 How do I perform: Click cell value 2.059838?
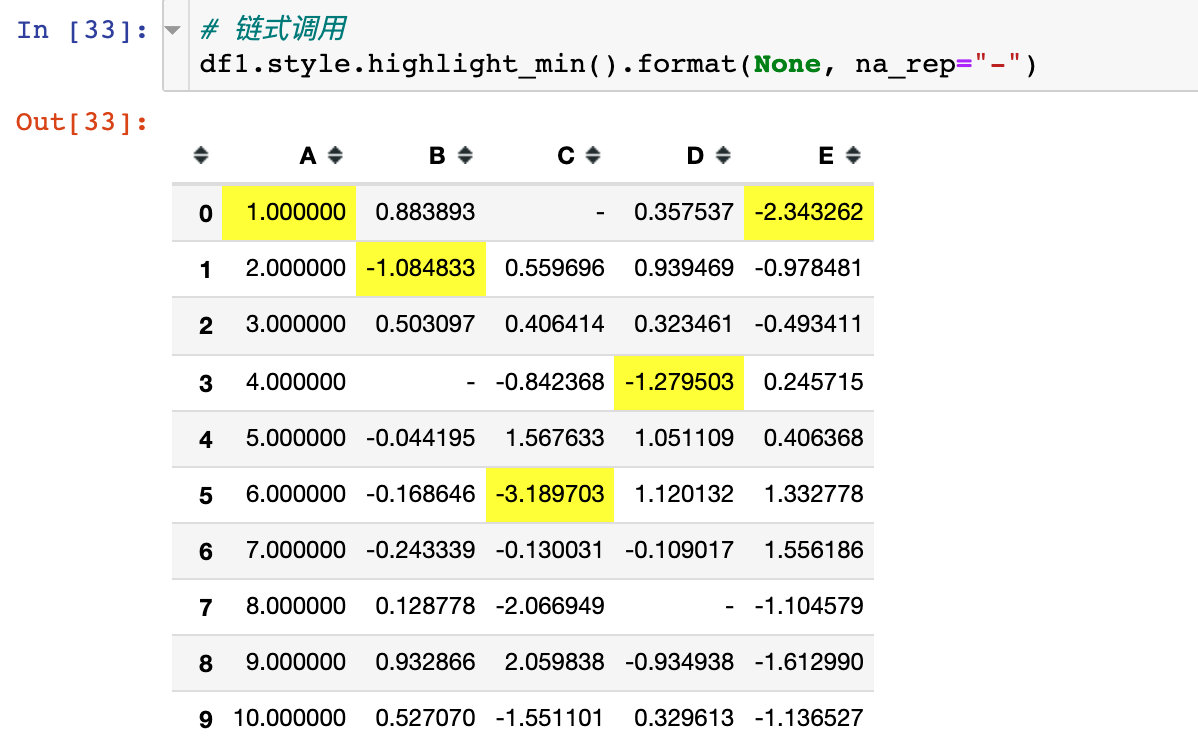click(x=555, y=661)
